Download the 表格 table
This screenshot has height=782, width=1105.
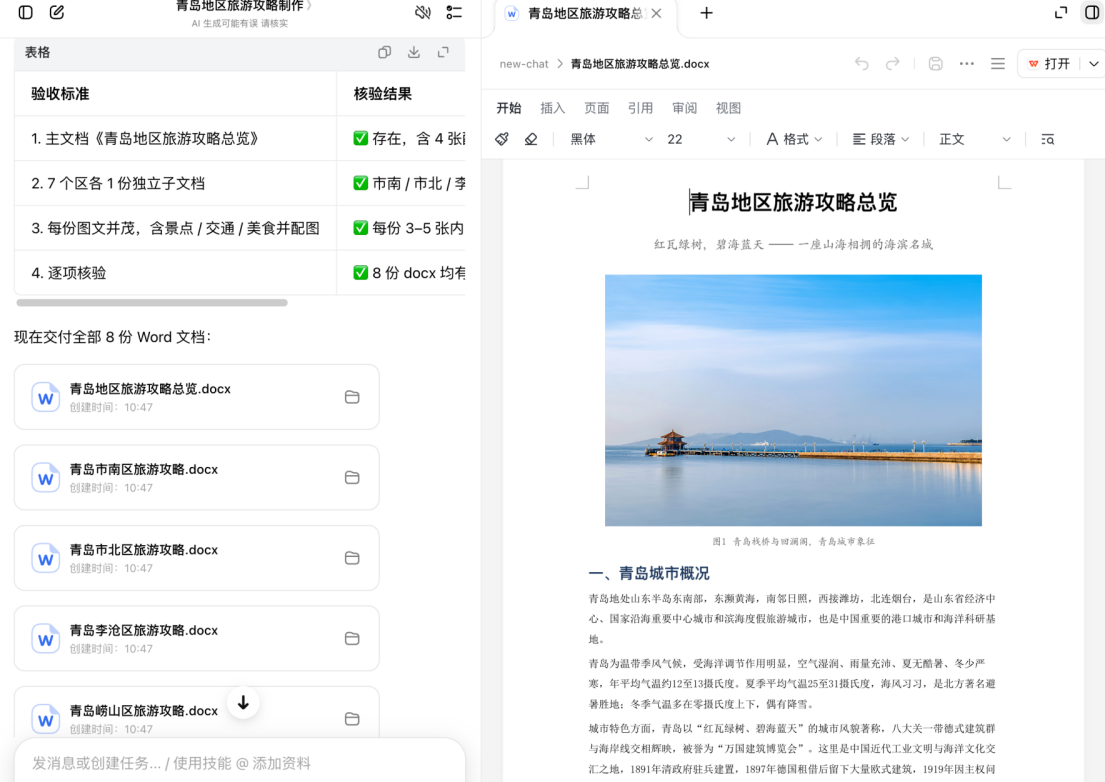414,52
